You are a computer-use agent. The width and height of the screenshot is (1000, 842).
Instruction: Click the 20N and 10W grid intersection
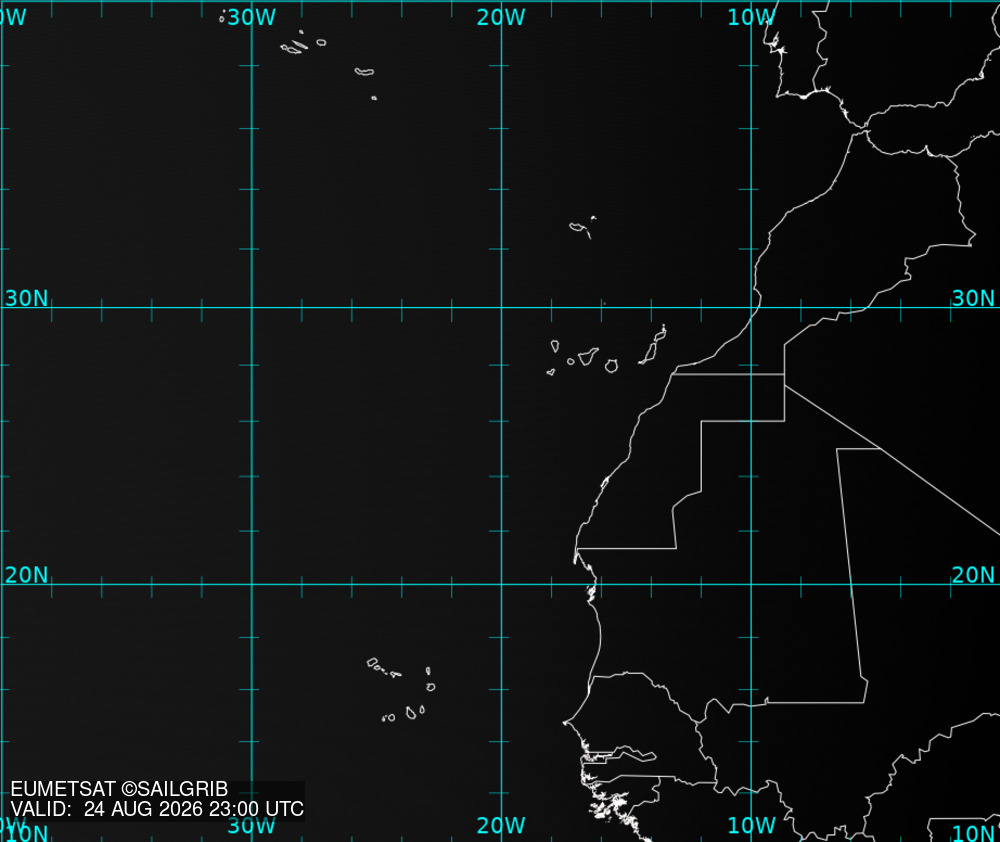751,584
